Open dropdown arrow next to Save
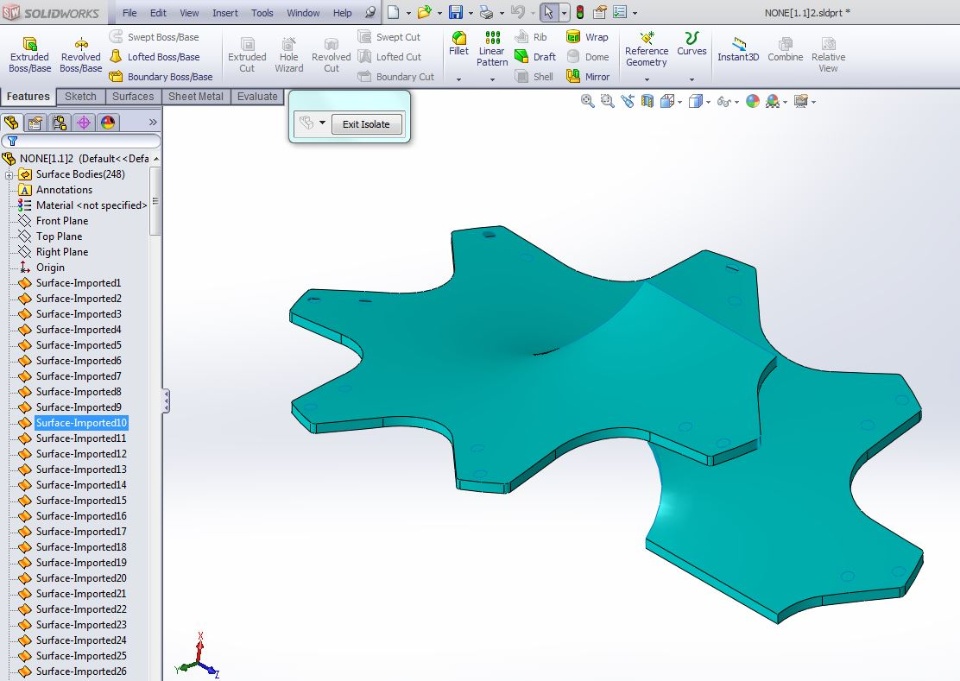This screenshot has width=960, height=681. [x=470, y=13]
